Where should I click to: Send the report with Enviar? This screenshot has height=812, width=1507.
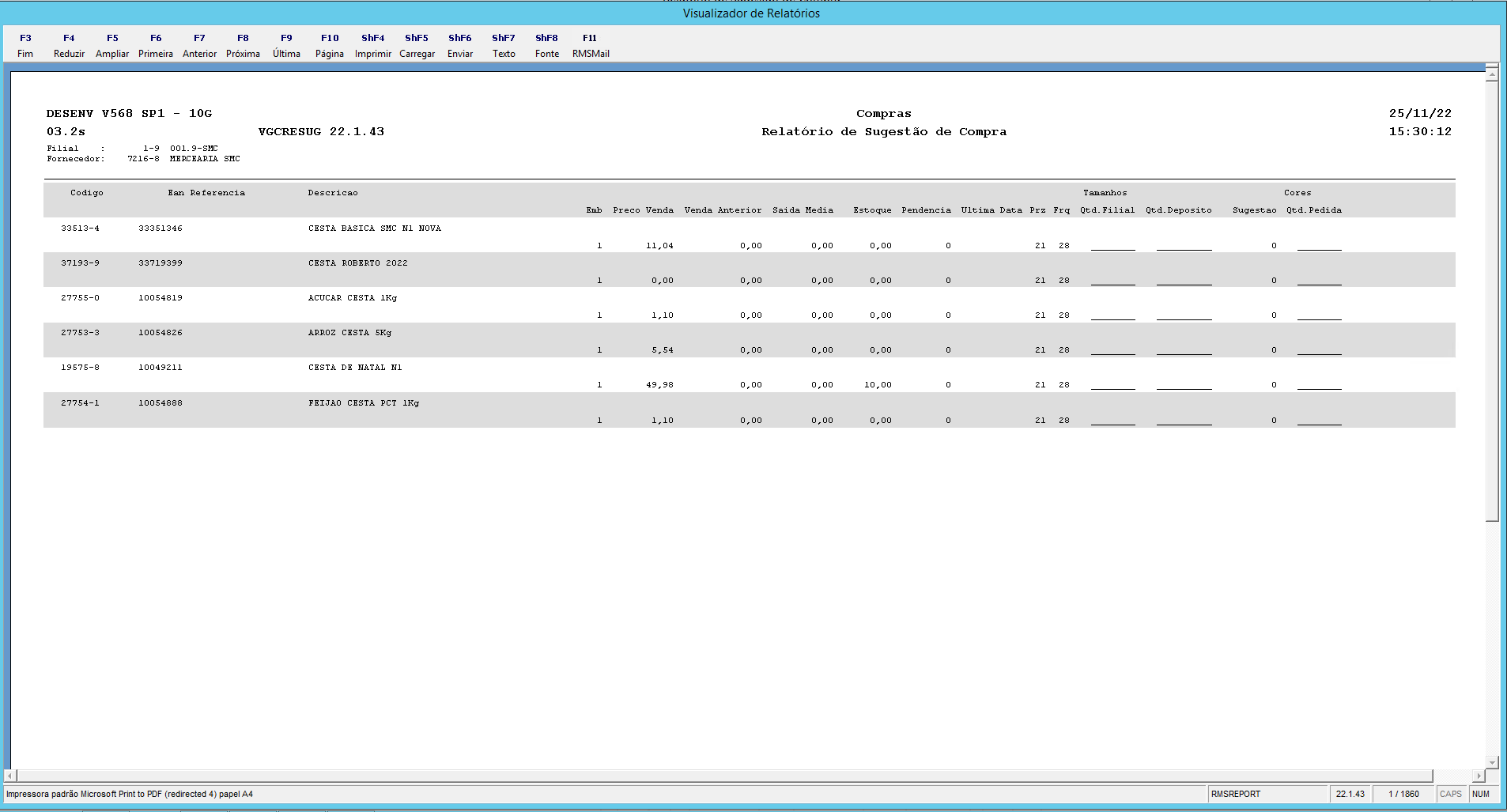pos(460,46)
